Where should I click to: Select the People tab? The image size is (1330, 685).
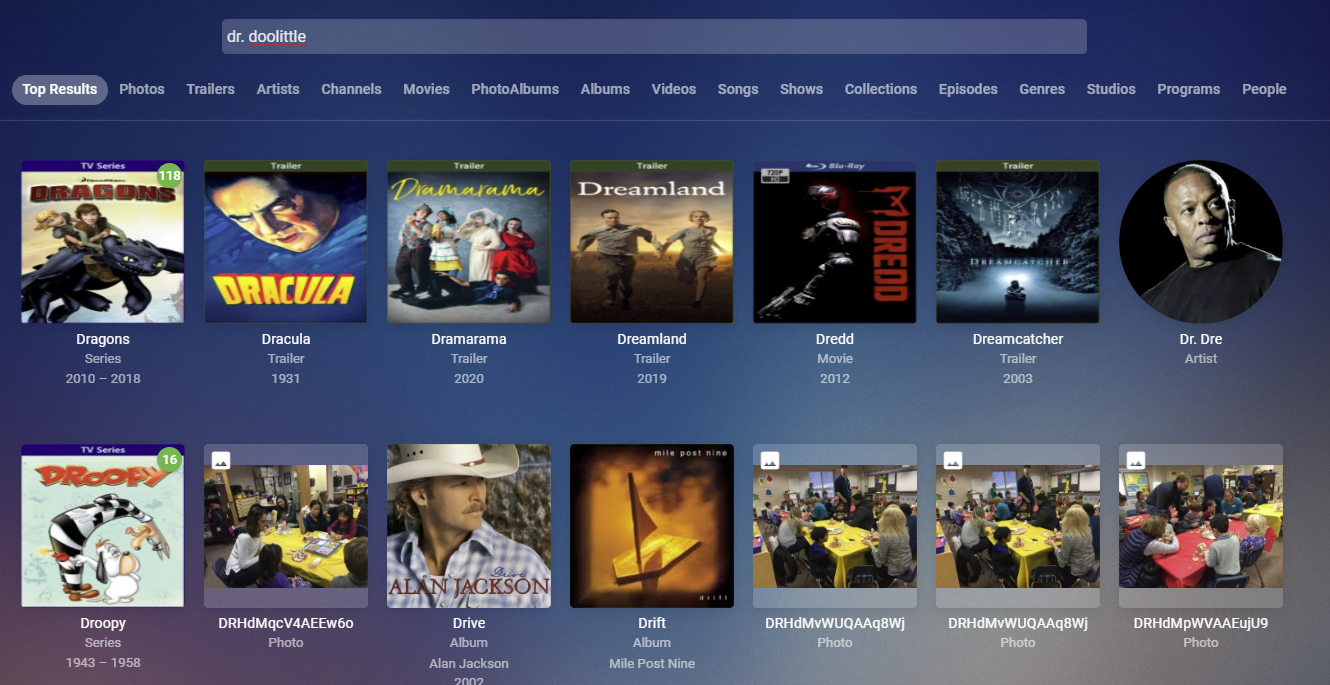click(x=1264, y=89)
